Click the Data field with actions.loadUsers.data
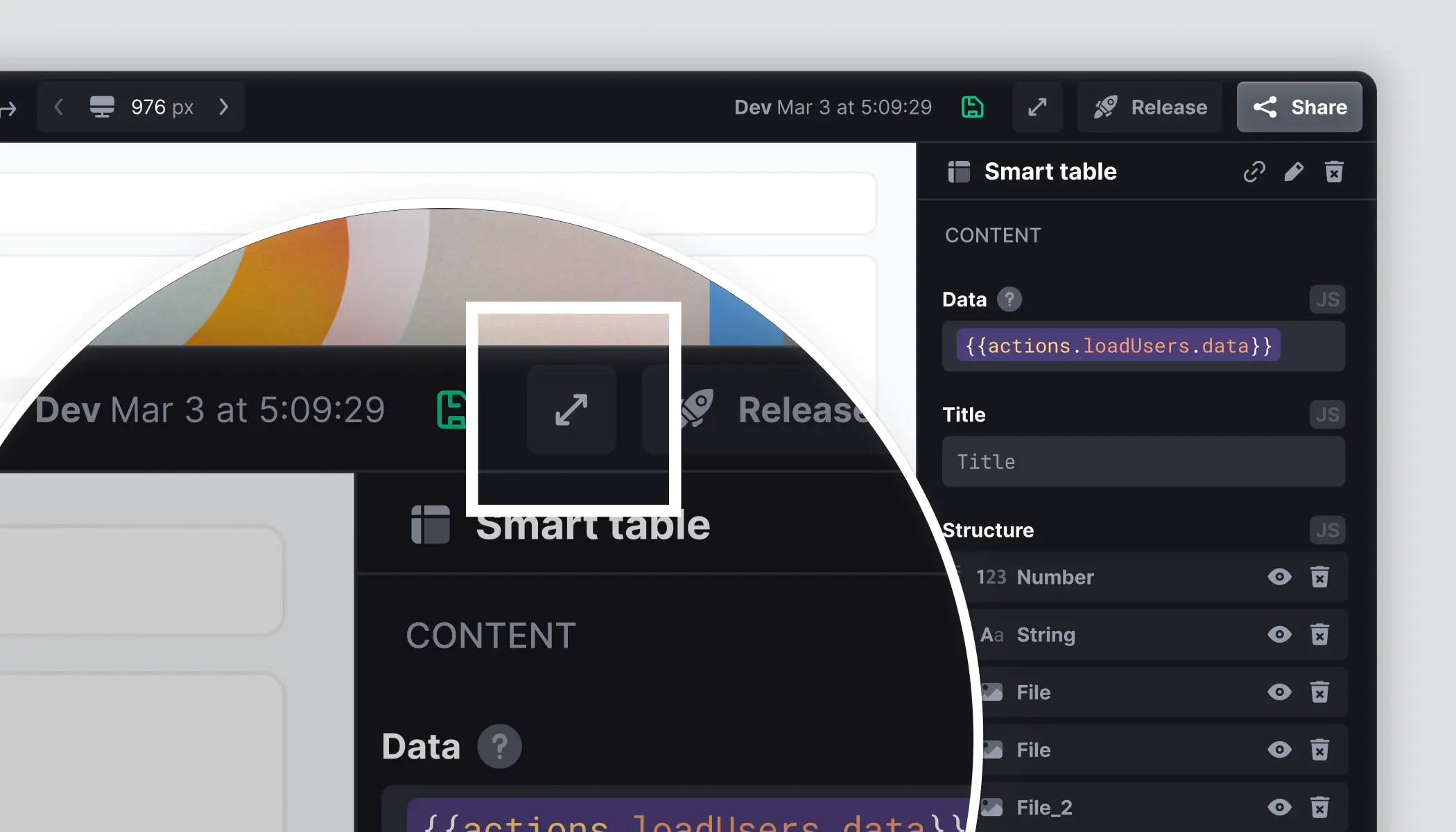Screen dimensions: 1456x832 pyautogui.click(x=1143, y=346)
